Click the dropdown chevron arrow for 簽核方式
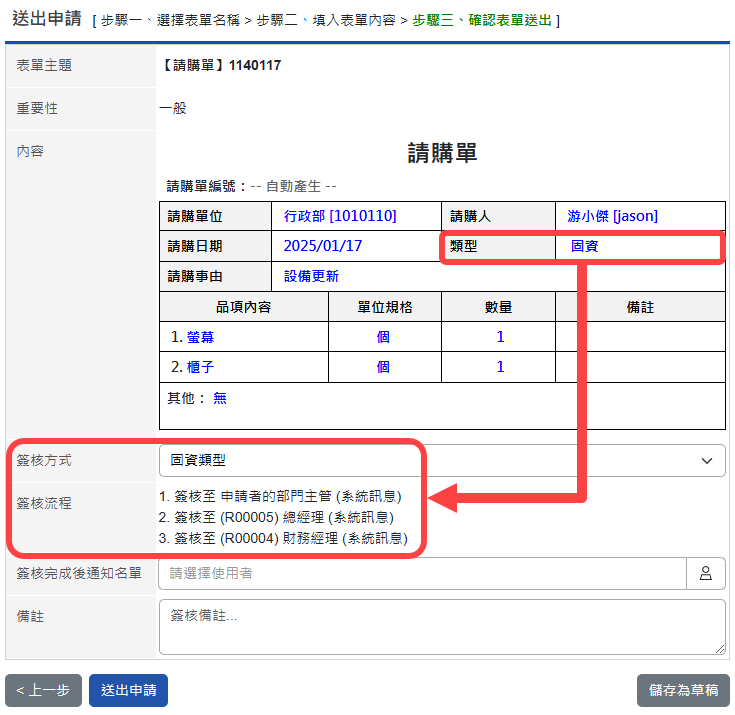The height and width of the screenshot is (715, 735). point(707,461)
